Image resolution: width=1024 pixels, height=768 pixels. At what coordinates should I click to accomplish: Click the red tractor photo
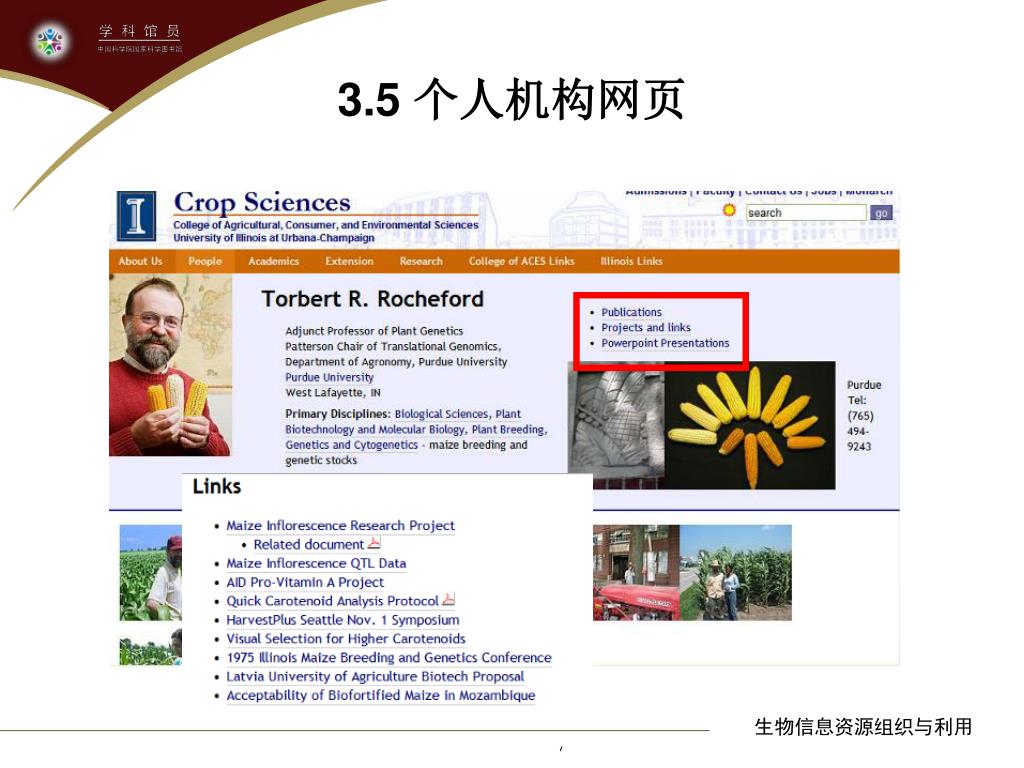(x=636, y=573)
